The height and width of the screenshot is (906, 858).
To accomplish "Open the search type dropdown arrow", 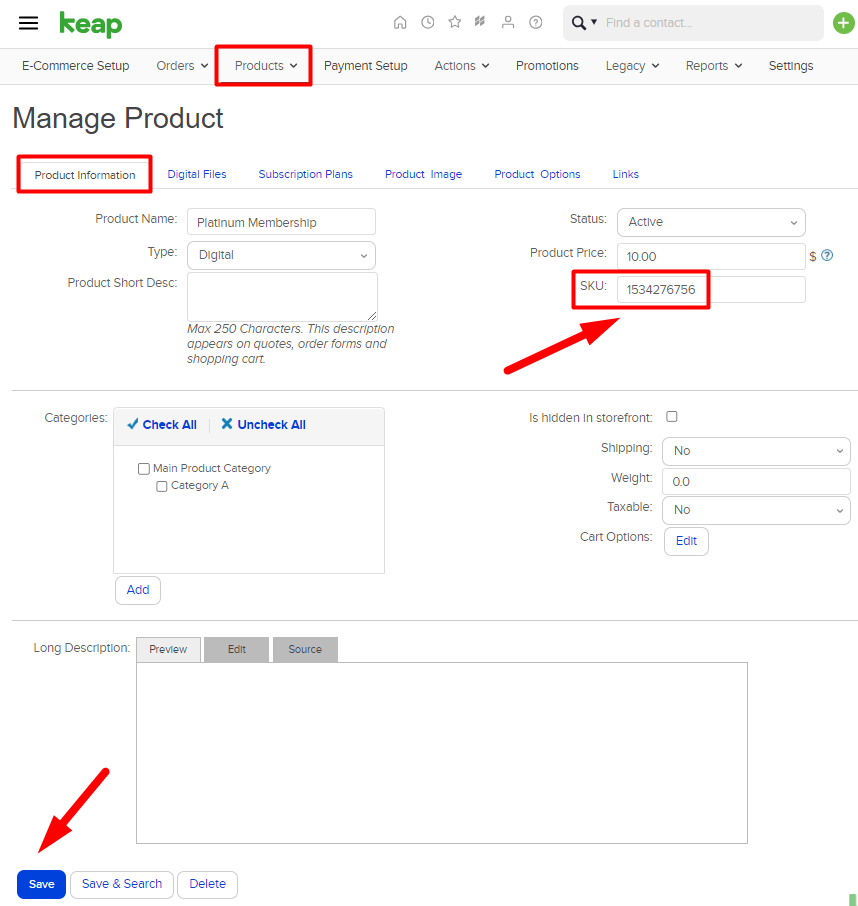I will tap(594, 22).
